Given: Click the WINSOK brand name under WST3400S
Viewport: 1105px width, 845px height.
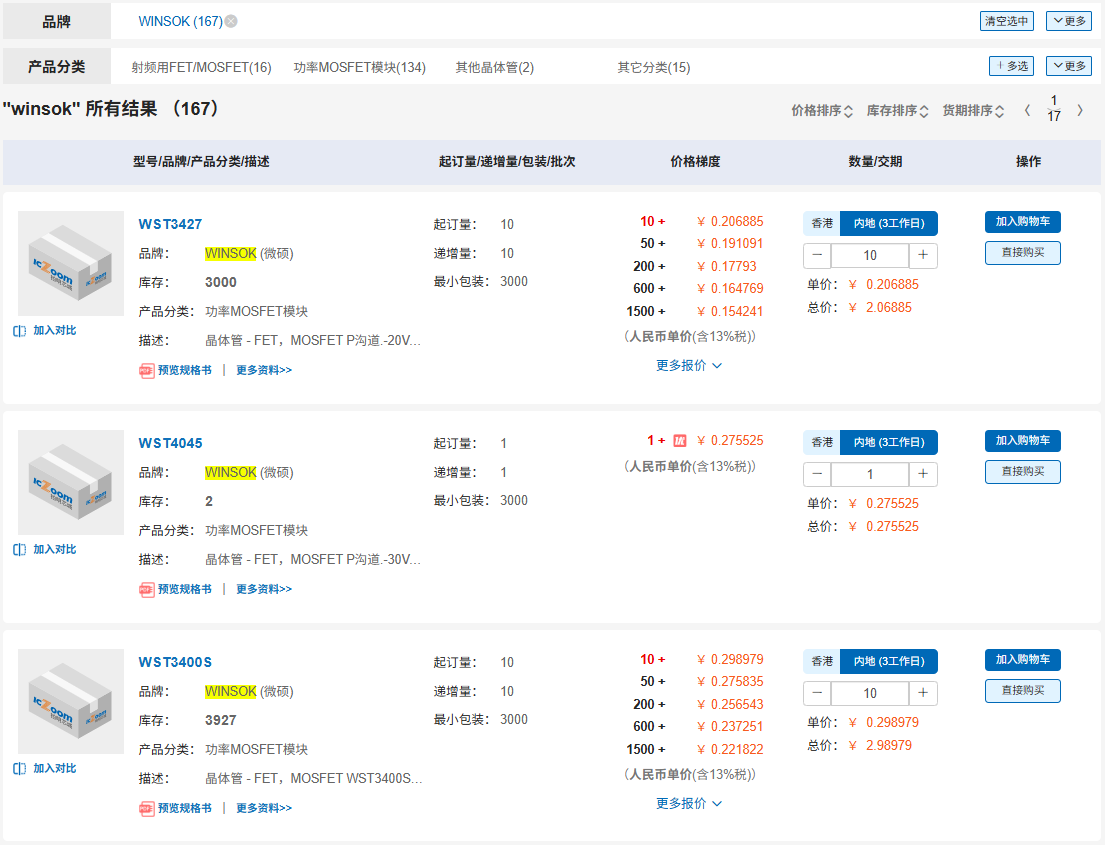Looking at the screenshot, I should click(x=230, y=692).
